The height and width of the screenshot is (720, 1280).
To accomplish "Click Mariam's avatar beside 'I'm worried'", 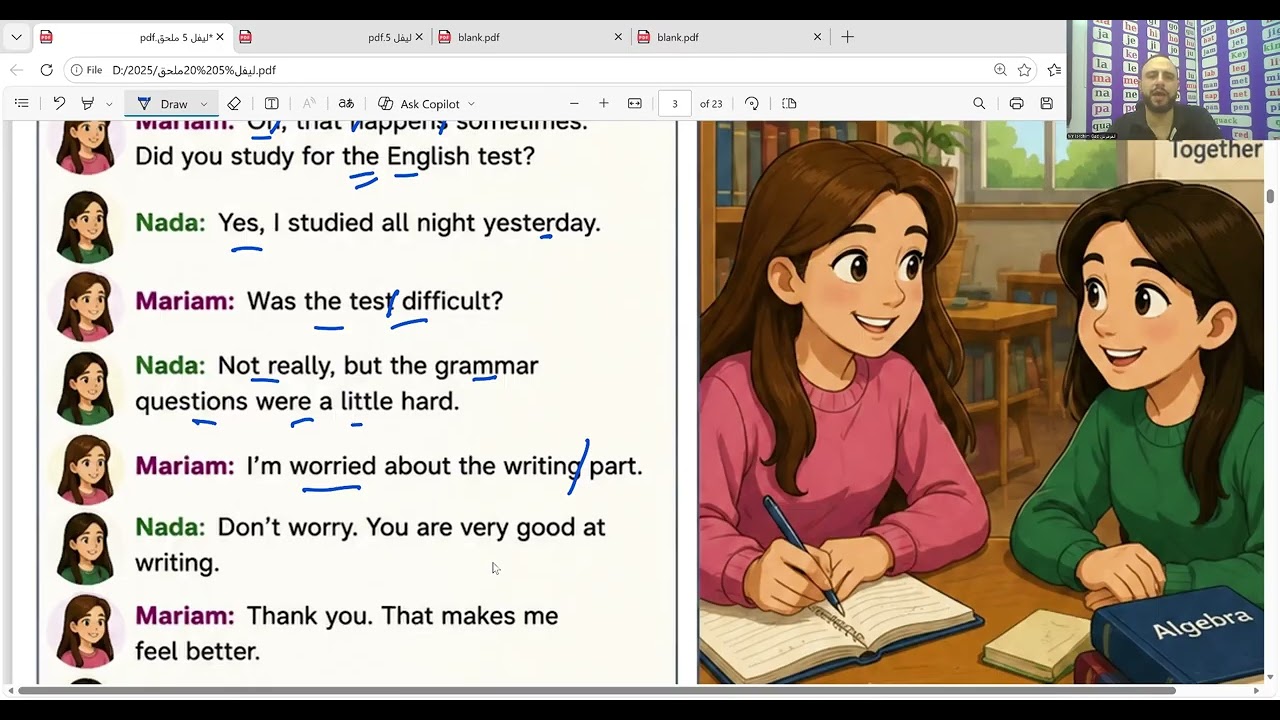I will tap(85, 469).
